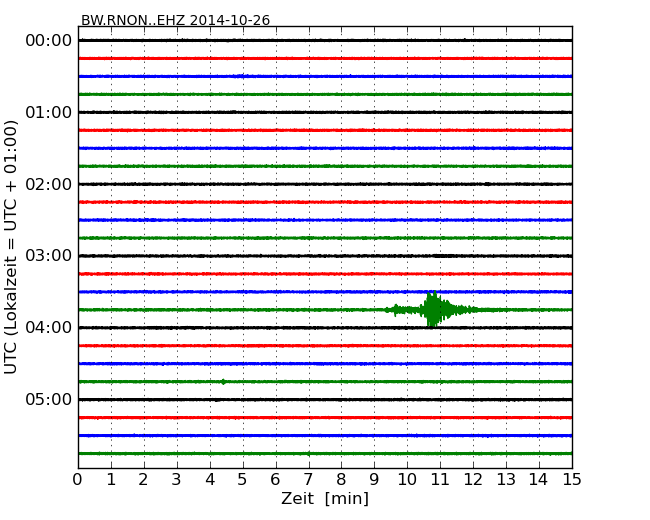Click the black trace at 01:00
650x520 pixels.
click(325, 112)
